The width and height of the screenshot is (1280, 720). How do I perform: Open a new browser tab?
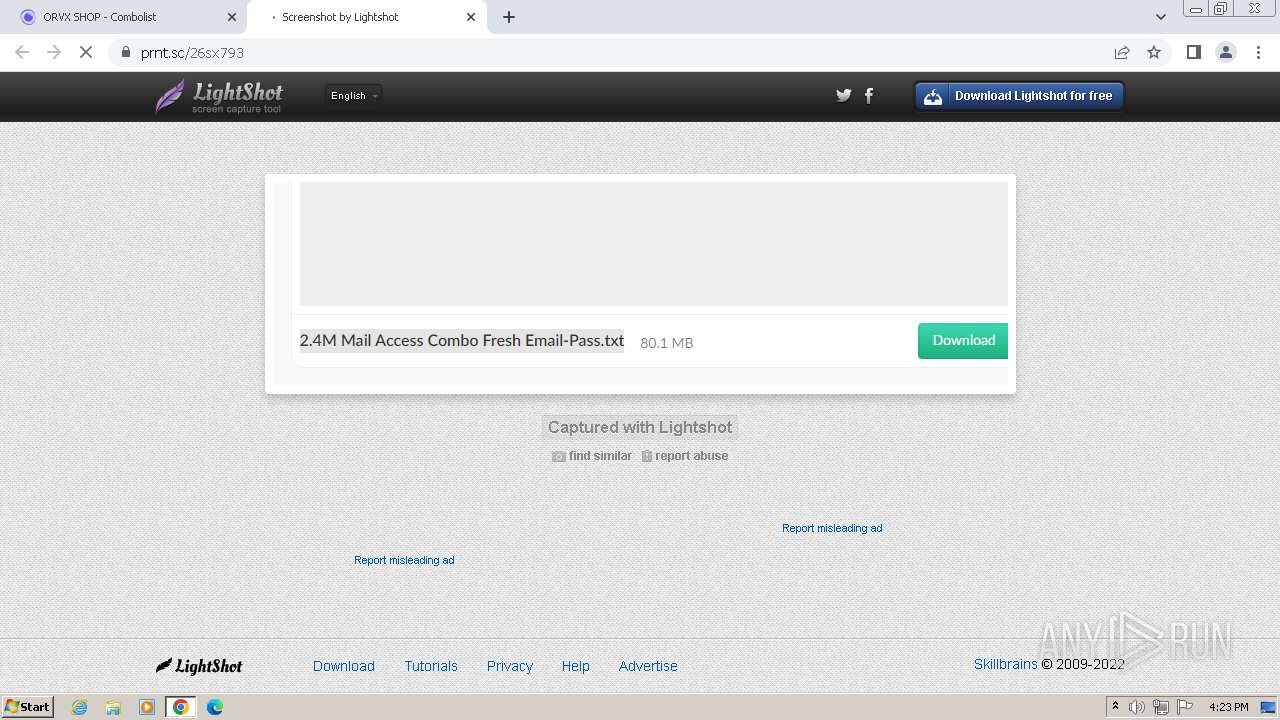[x=509, y=17]
